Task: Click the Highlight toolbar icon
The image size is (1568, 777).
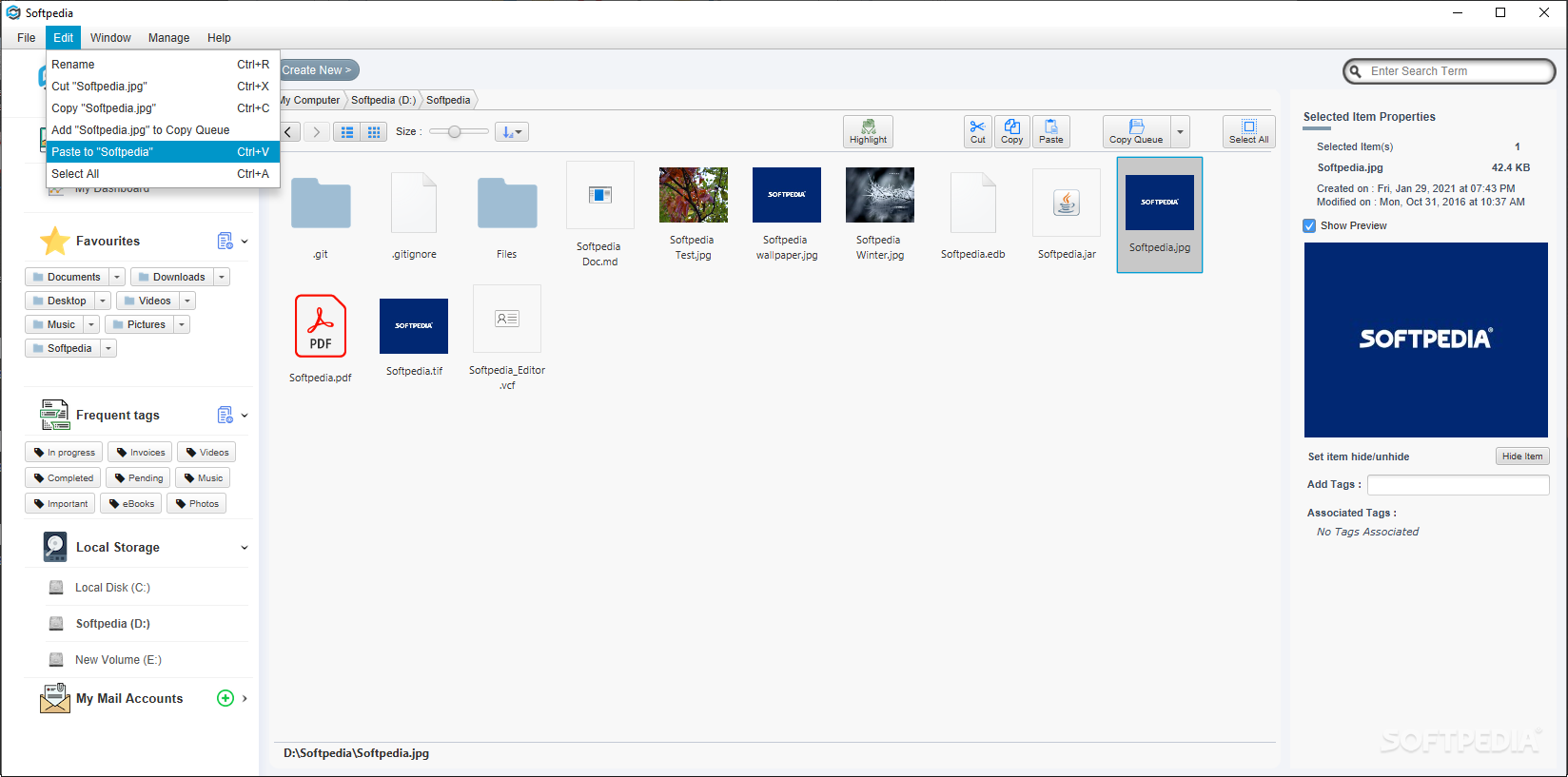Action: pyautogui.click(x=868, y=131)
